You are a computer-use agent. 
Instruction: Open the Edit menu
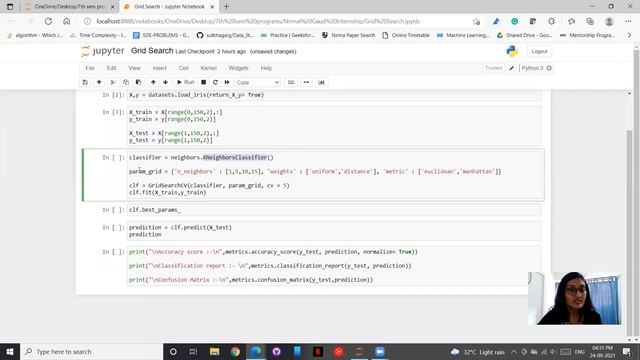coord(111,68)
